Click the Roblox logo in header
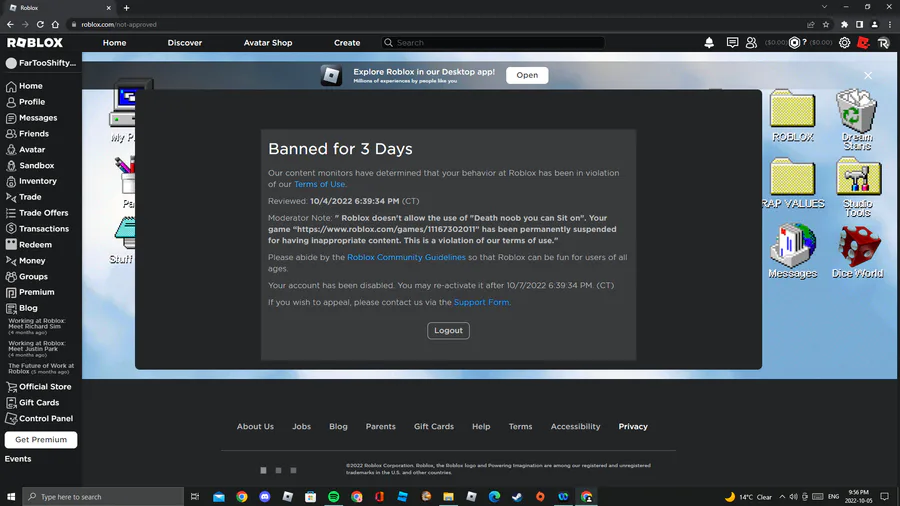Screen dimensions: 900x506 point(34,42)
